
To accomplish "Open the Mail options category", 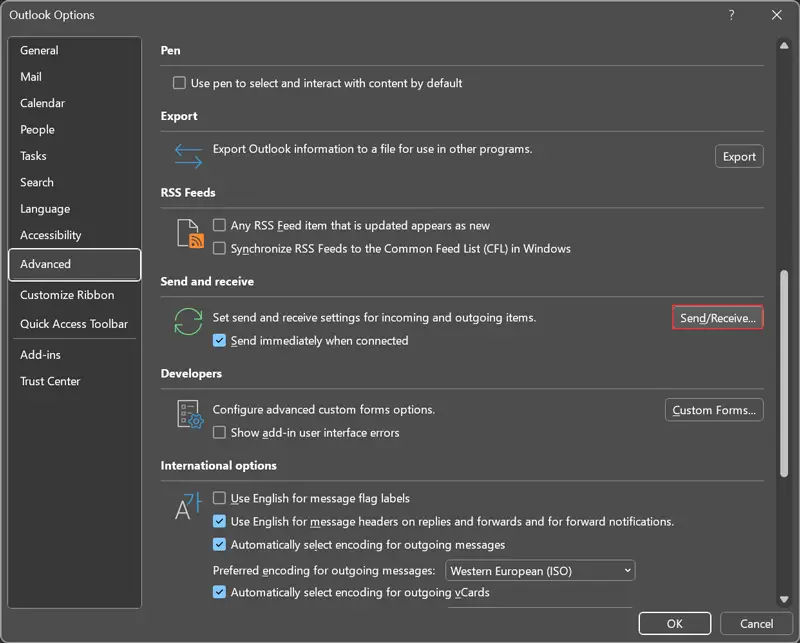I will point(31,77).
